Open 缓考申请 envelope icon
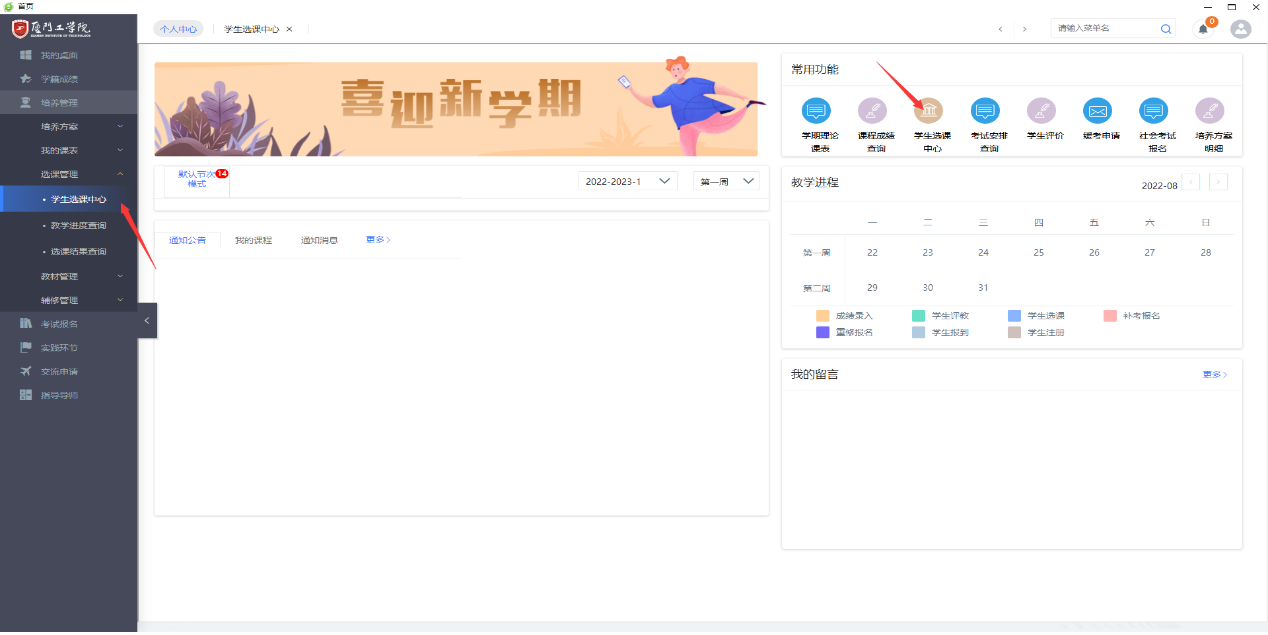1268x635 pixels. [x=1097, y=111]
